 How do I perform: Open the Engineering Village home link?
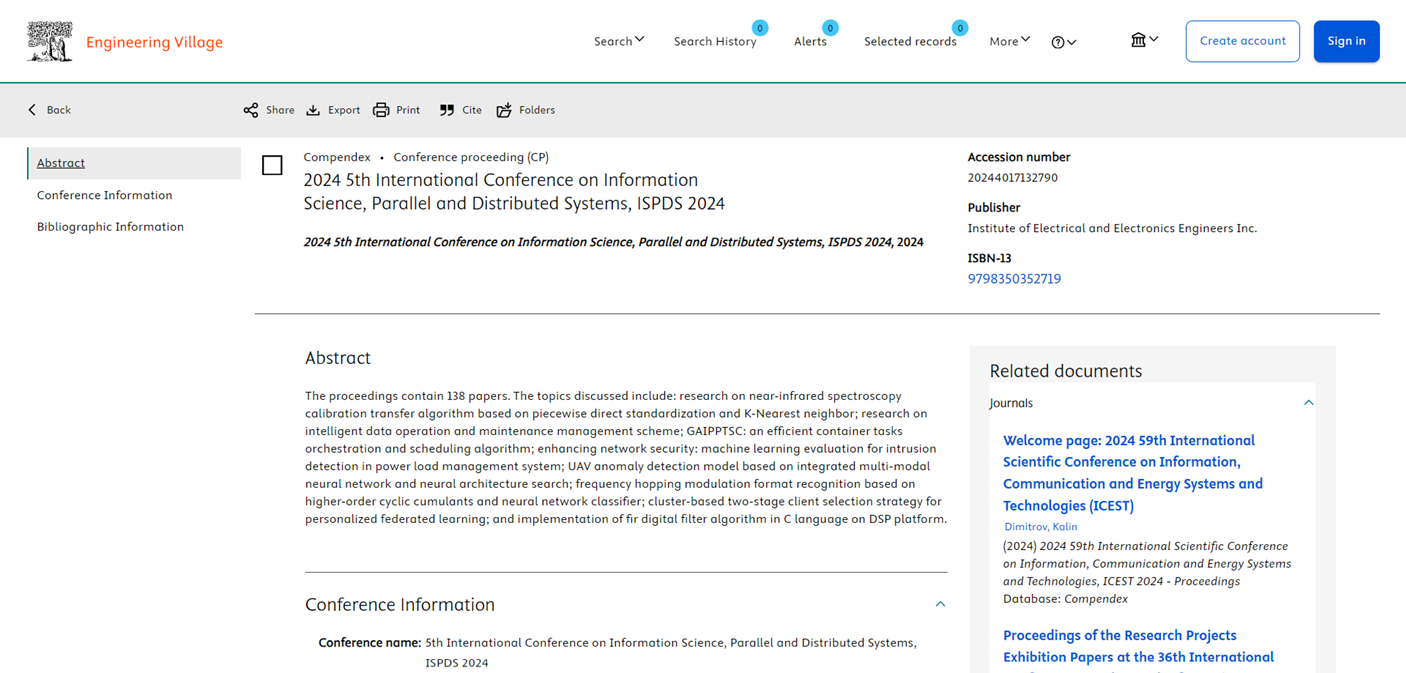pos(154,42)
